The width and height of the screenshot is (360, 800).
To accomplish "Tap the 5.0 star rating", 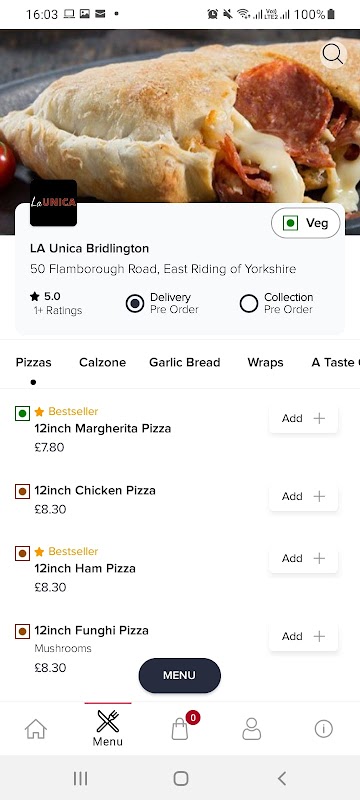I will (x=45, y=296).
